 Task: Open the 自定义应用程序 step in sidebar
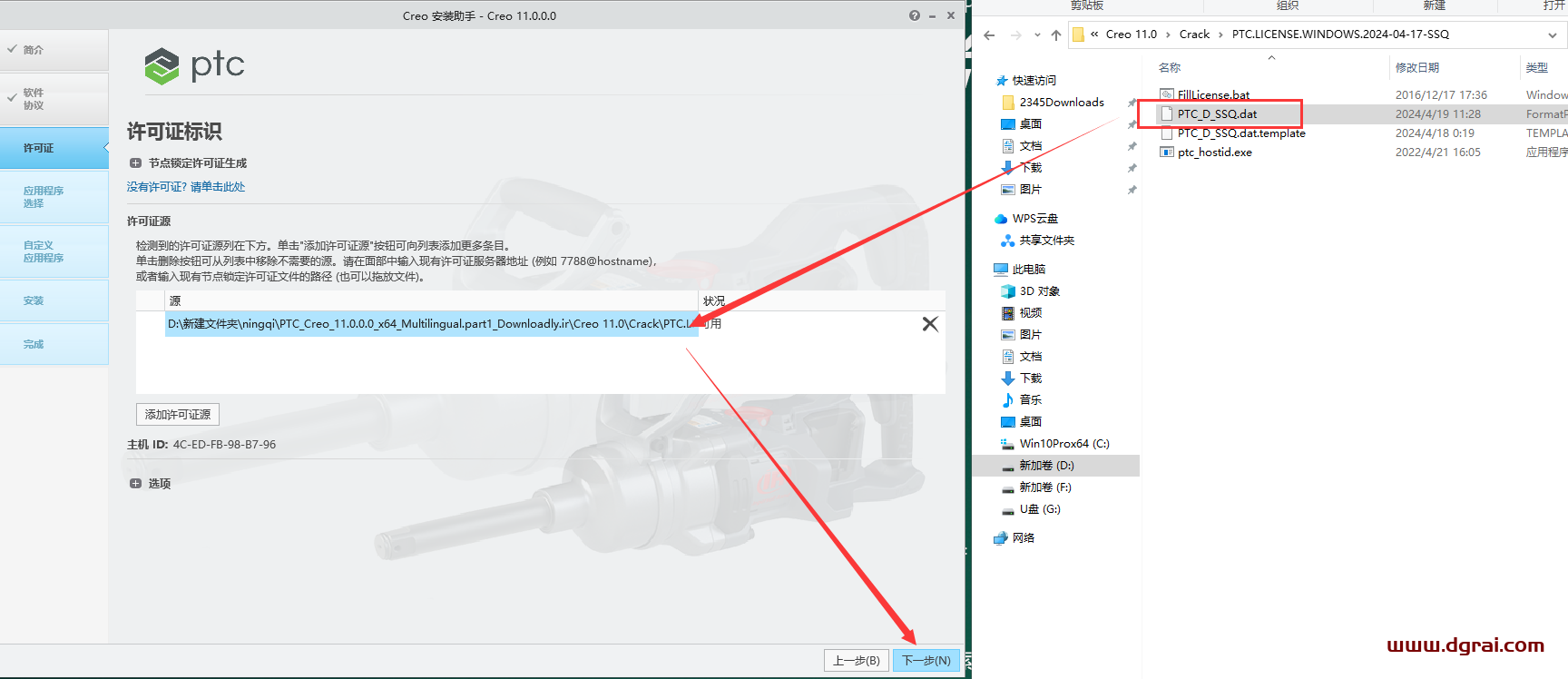pyautogui.click(x=54, y=251)
